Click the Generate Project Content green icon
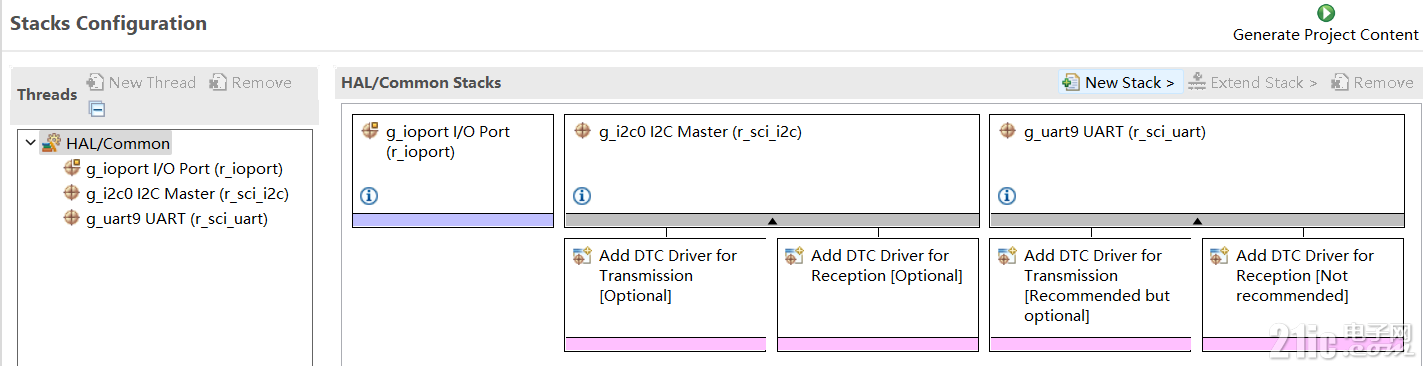The image size is (1423, 366). pyautogui.click(x=1325, y=13)
